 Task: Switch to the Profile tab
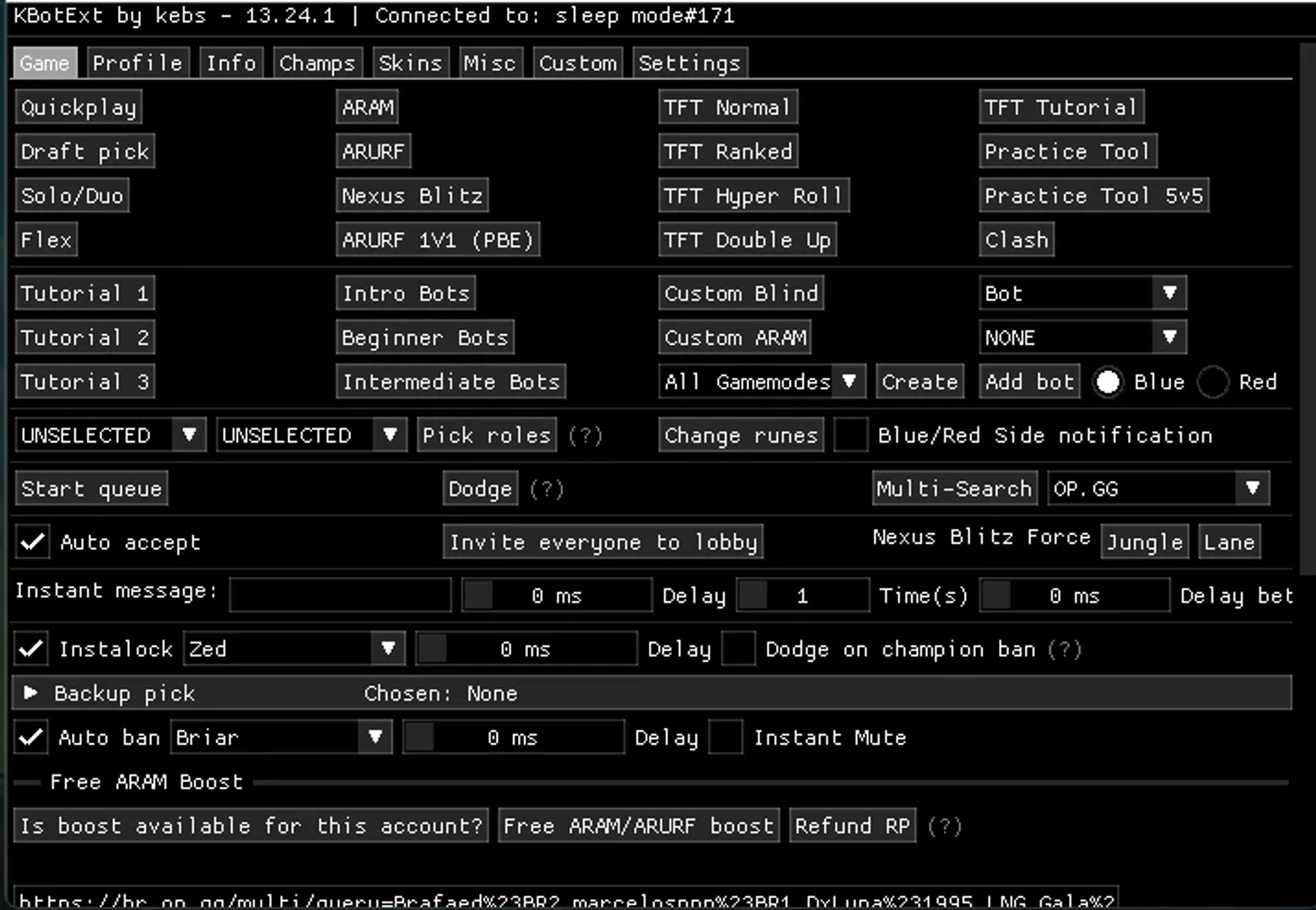tap(138, 63)
